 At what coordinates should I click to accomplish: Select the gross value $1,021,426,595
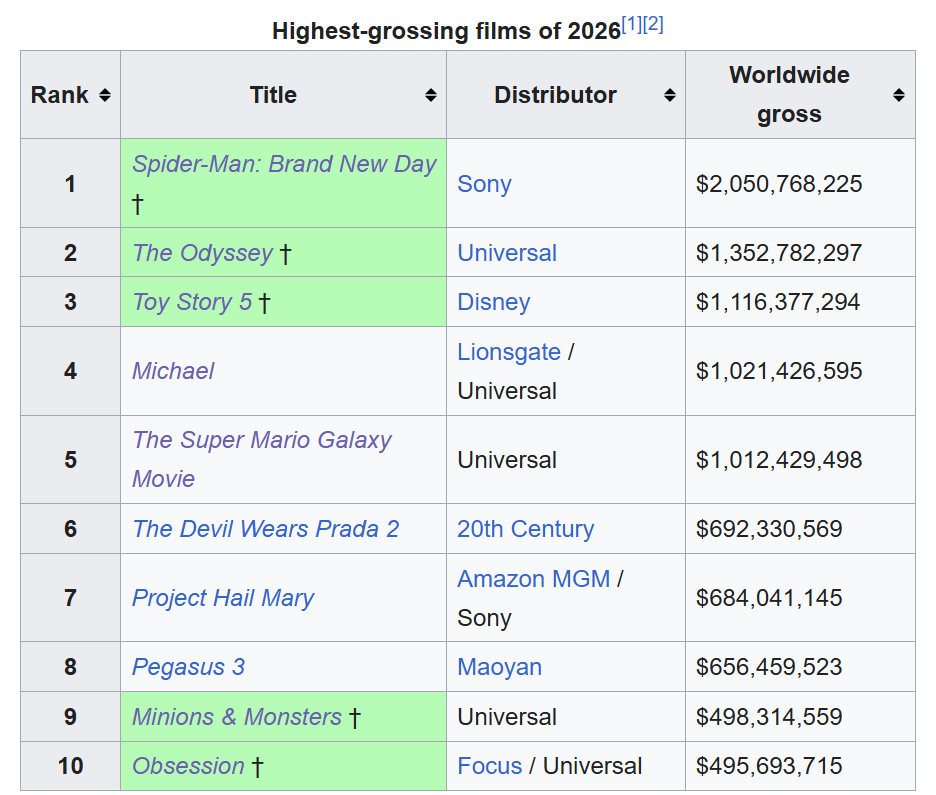coord(779,371)
